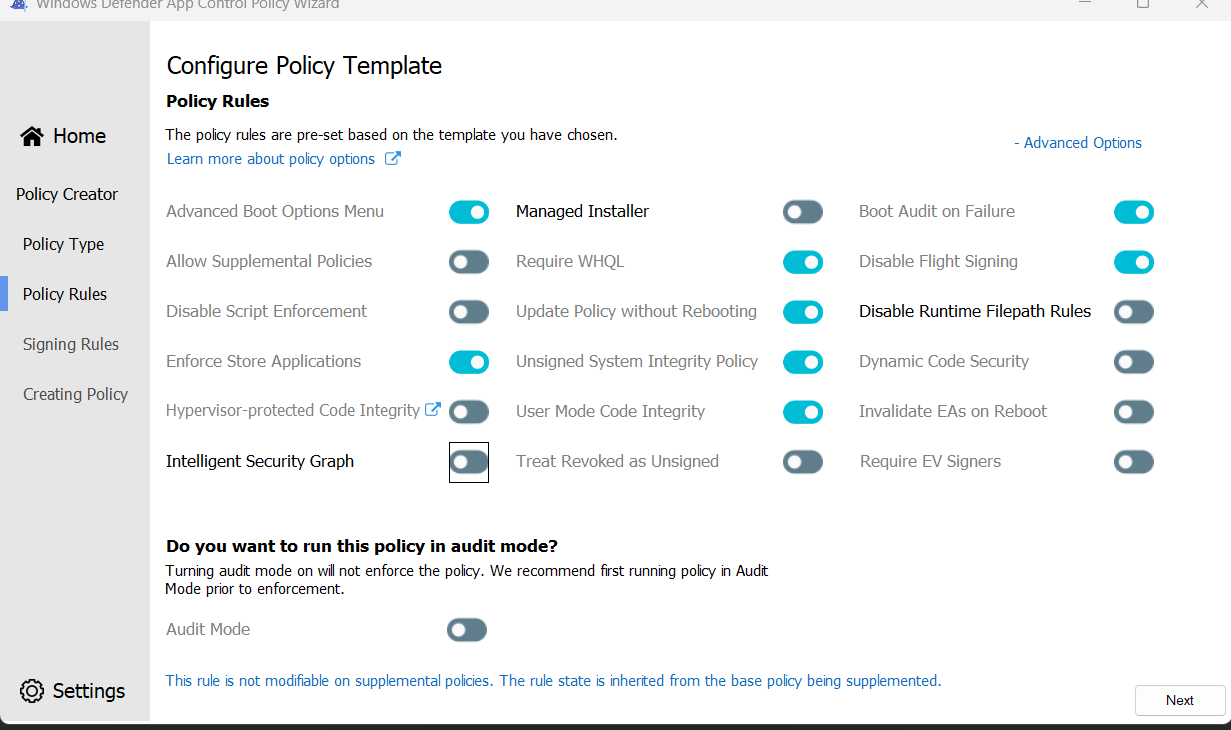Open the Settings gear at bottom left
This screenshot has height=730, width=1231.
(x=30, y=691)
